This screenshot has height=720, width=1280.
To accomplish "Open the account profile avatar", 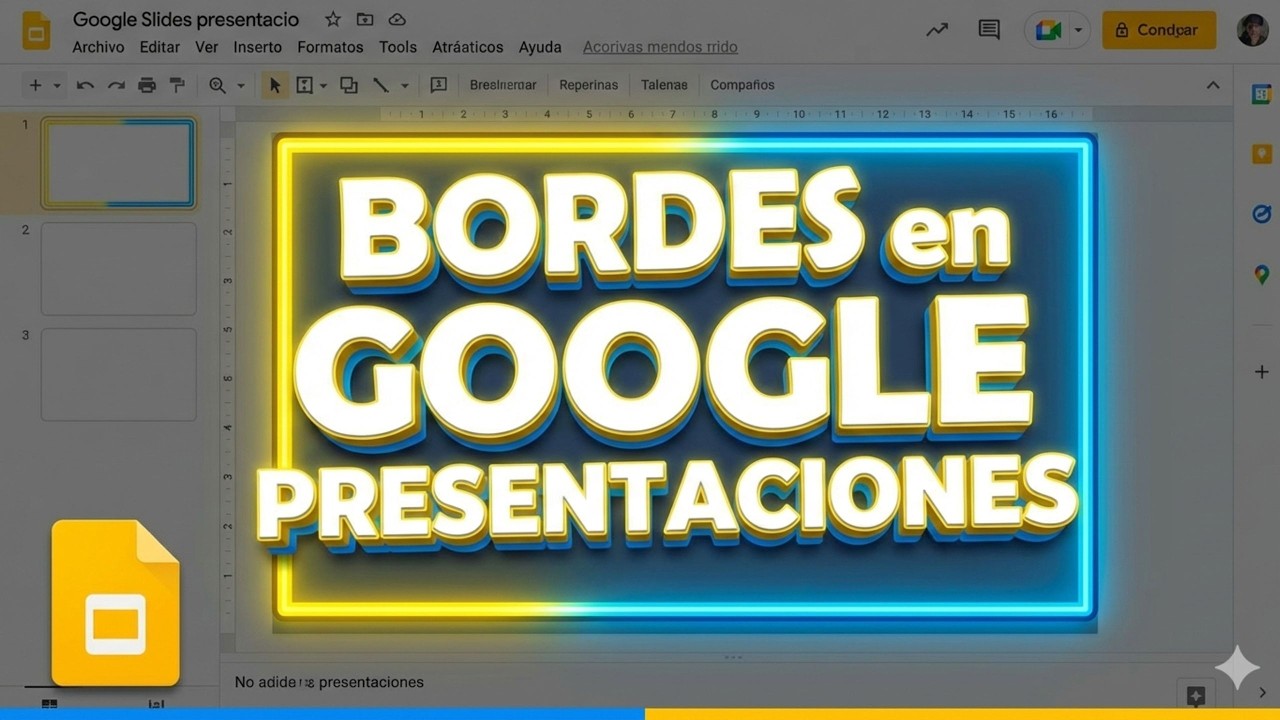I will point(1252,30).
